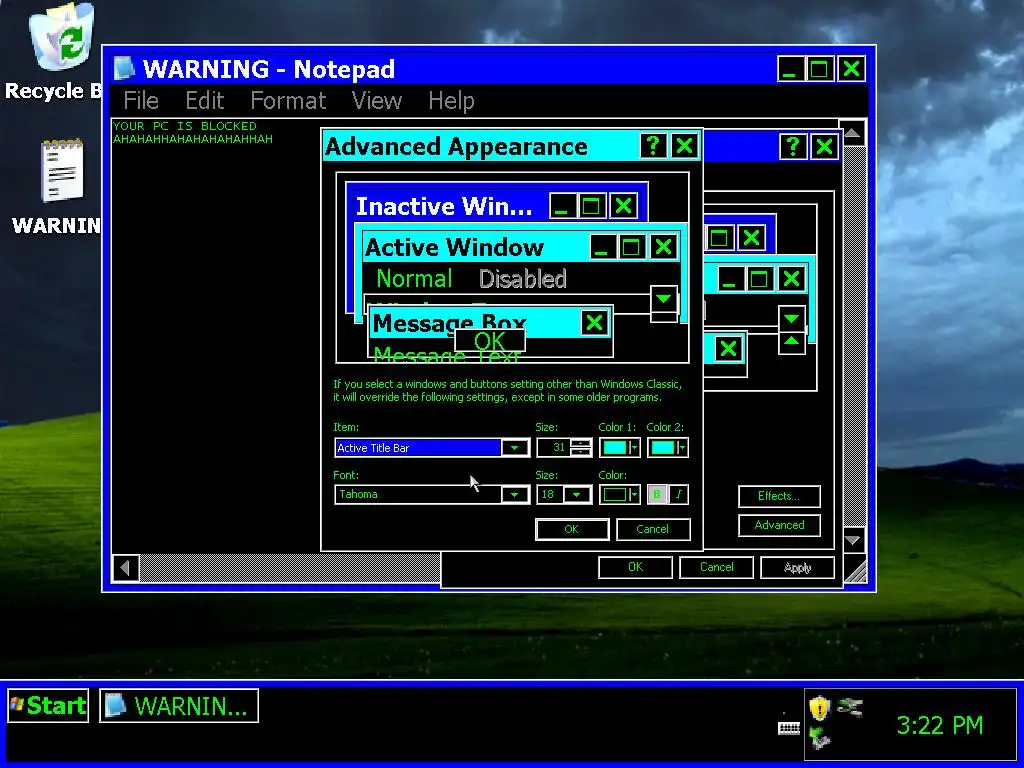This screenshot has height=768, width=1024.
Task: Open the Item dropdown showing Active Title Bar
Action: [515, 447]
